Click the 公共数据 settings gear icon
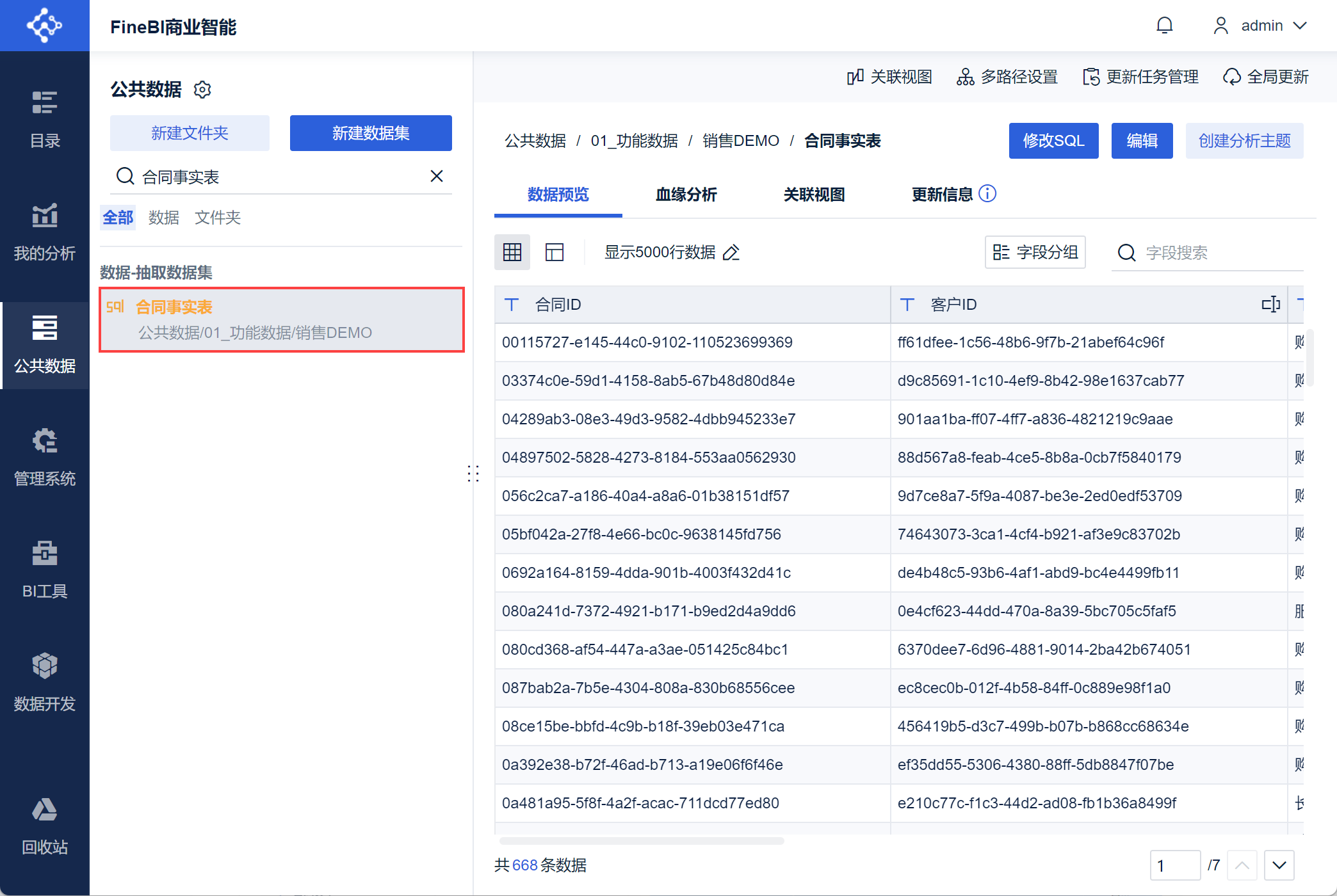Screen dimensions: 1337x896 click(202, 90)
